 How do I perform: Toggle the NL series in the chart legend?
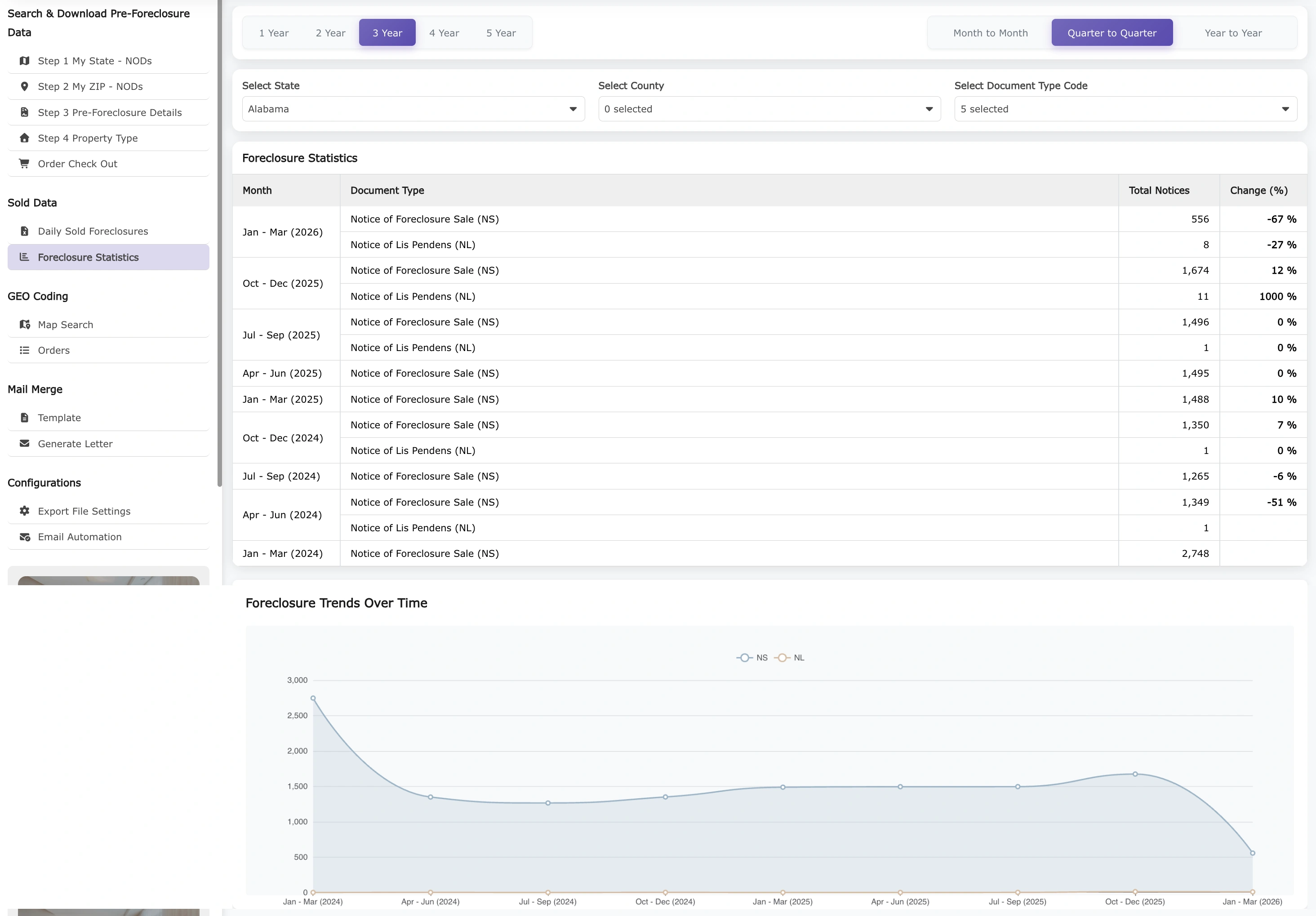click(790, 658)
